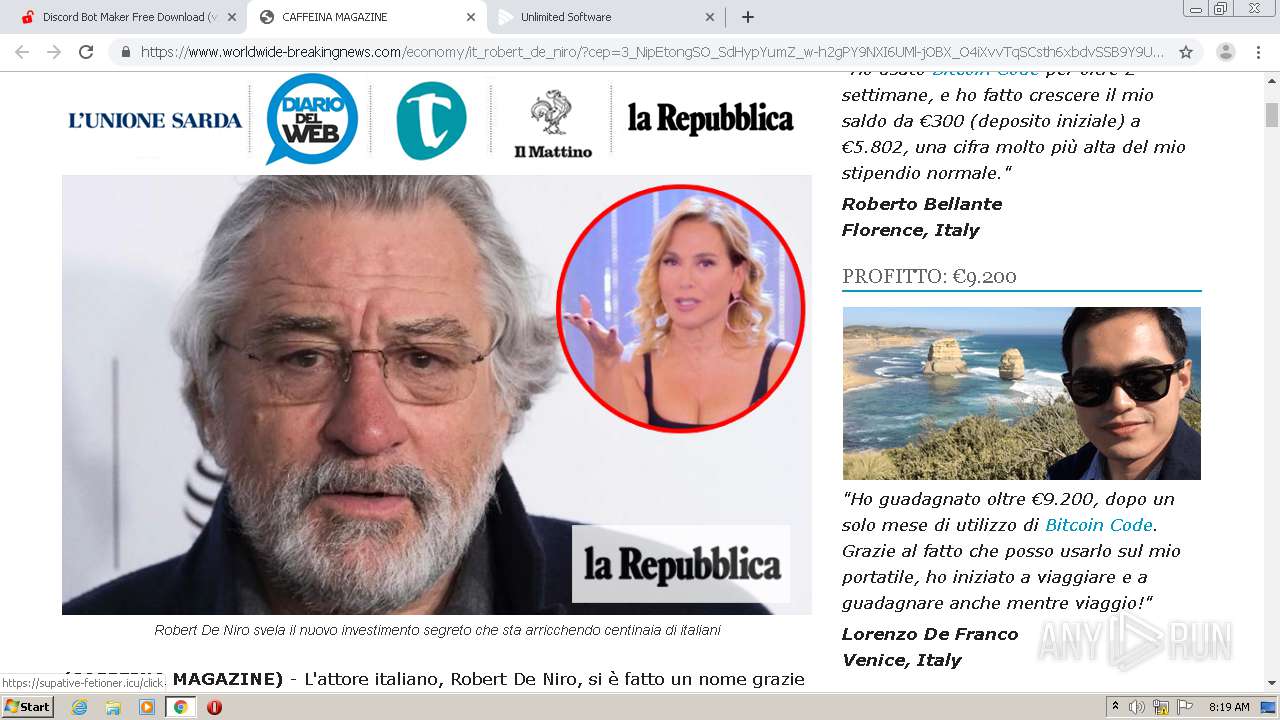Viewport: 1280px width, 720px height.
Task: Click the page scrollbar up arrow
Action: tap(1272, 82)
